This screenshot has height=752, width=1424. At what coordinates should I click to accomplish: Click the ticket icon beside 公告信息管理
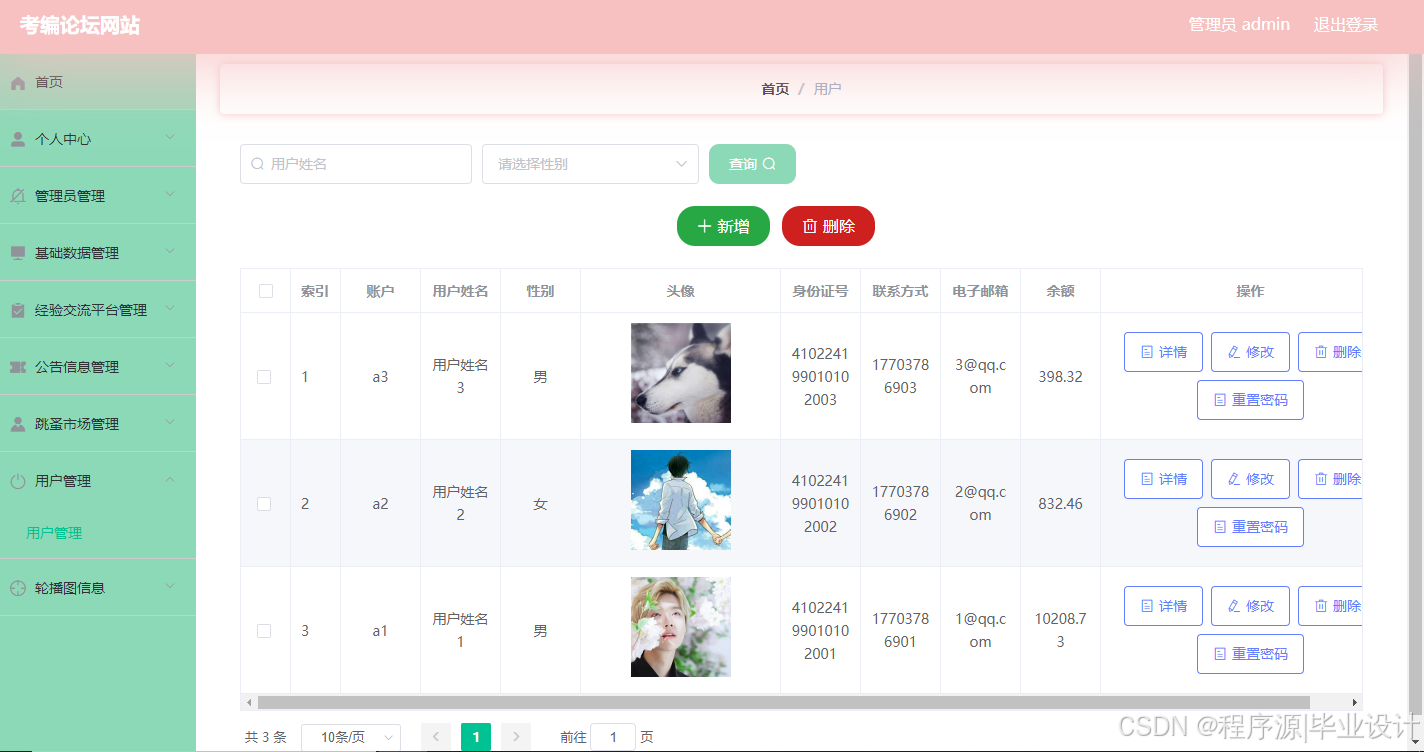[18, 368]
